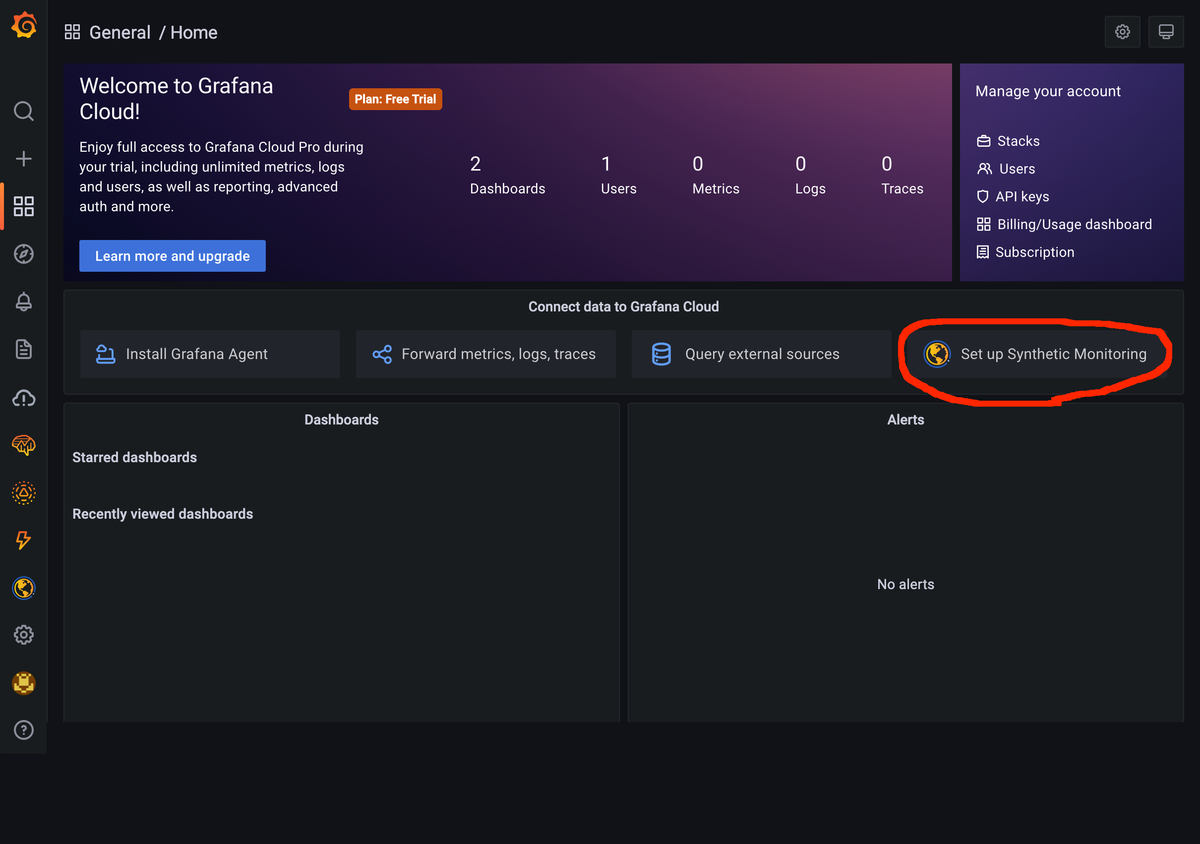Viewport: 1200px width, 844px height.
Task: Click Forward metrics, logs, traces button
Action: pyautogui.click(x=486, y=354)
